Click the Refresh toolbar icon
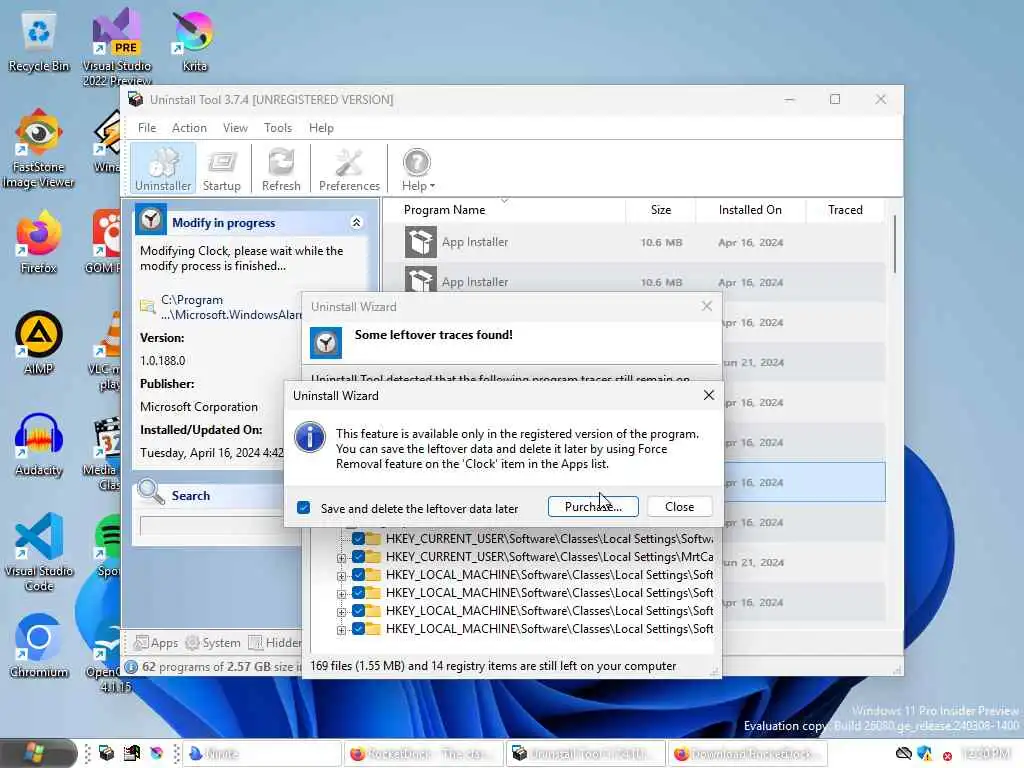The width and height of the screenshot is (1024, 768). pos(281,169)
